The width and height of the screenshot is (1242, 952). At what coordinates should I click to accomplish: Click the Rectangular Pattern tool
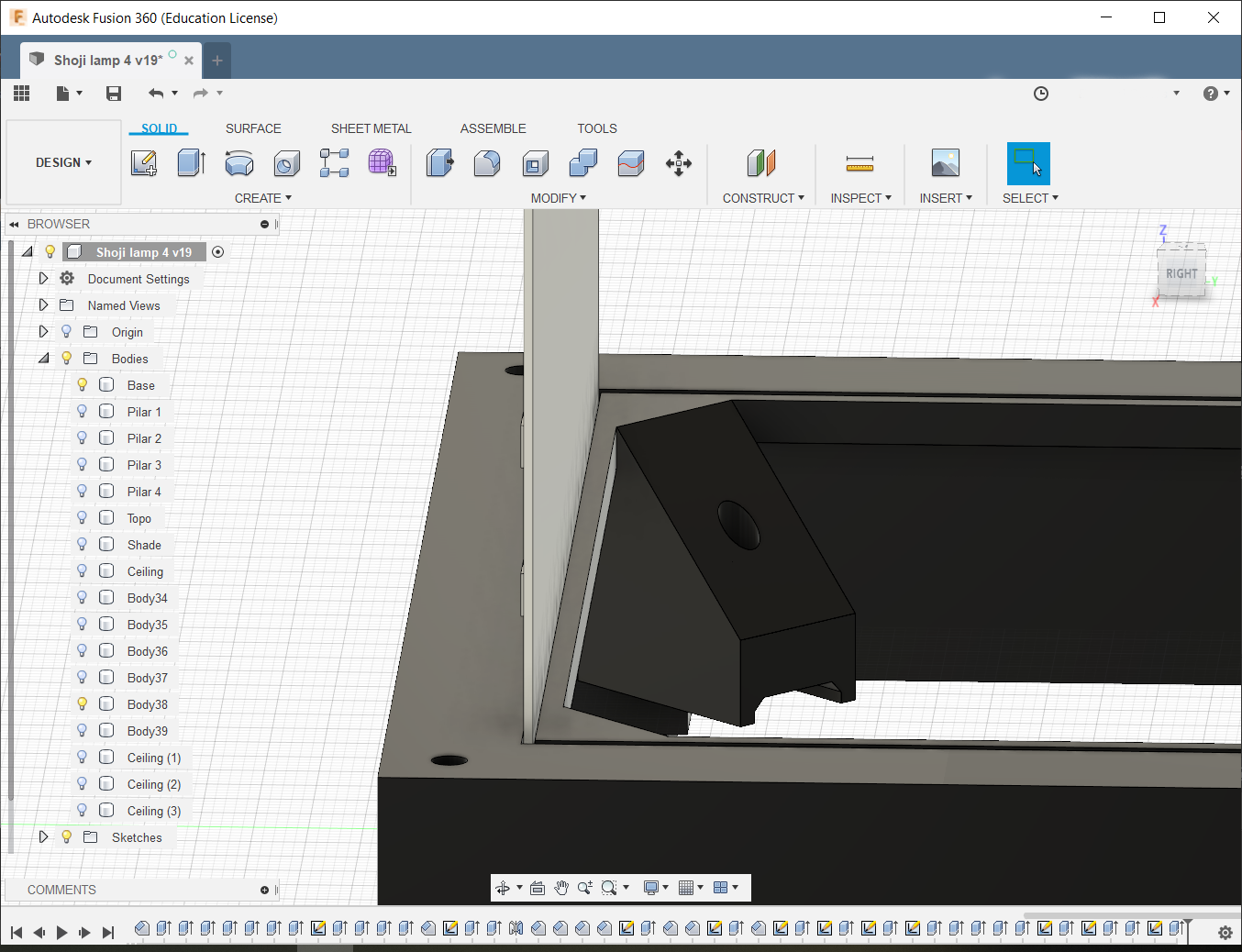click(x=335, y=163)
